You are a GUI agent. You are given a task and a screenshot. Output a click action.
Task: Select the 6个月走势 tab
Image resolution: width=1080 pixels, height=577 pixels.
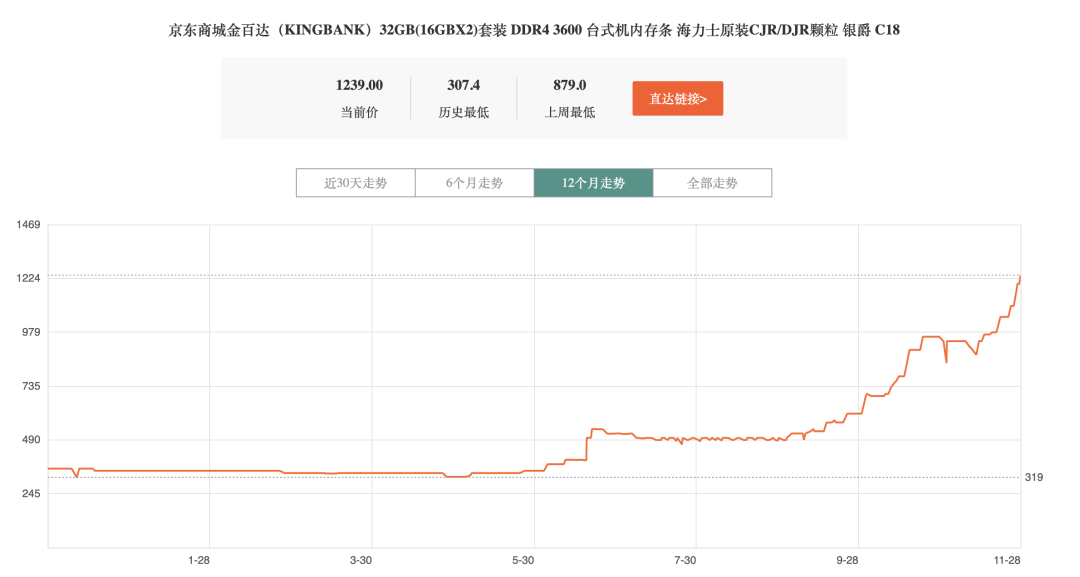(x=474, y=183)
